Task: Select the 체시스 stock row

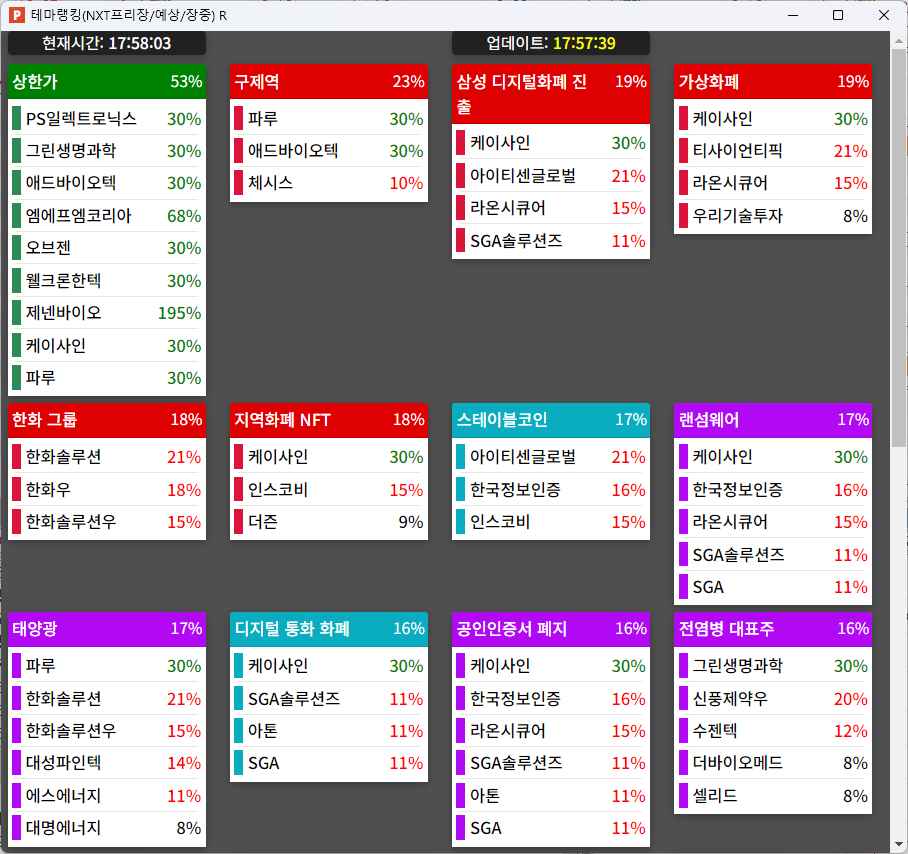Action: 329,184
